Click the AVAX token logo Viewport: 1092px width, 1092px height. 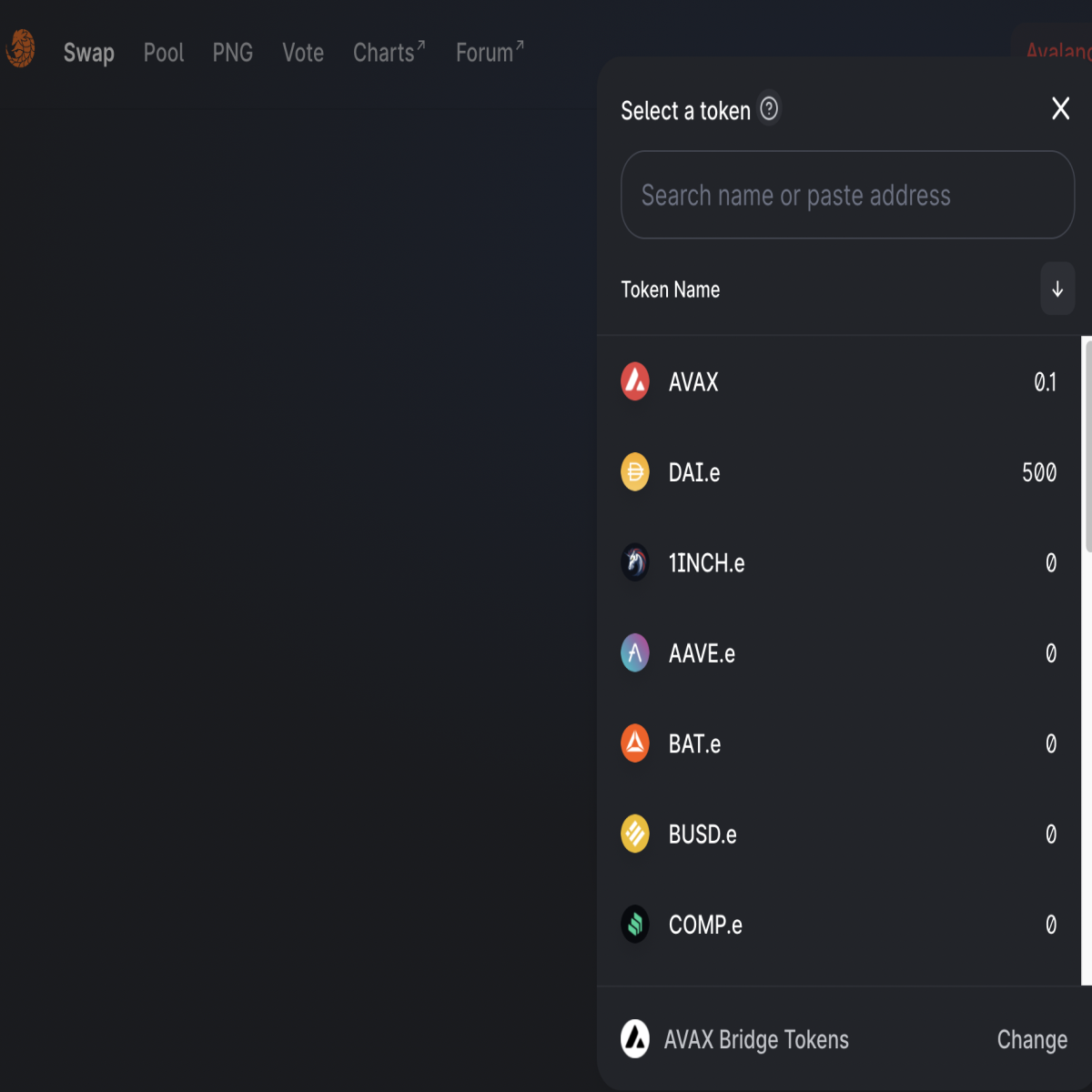(x=635, y=381)
